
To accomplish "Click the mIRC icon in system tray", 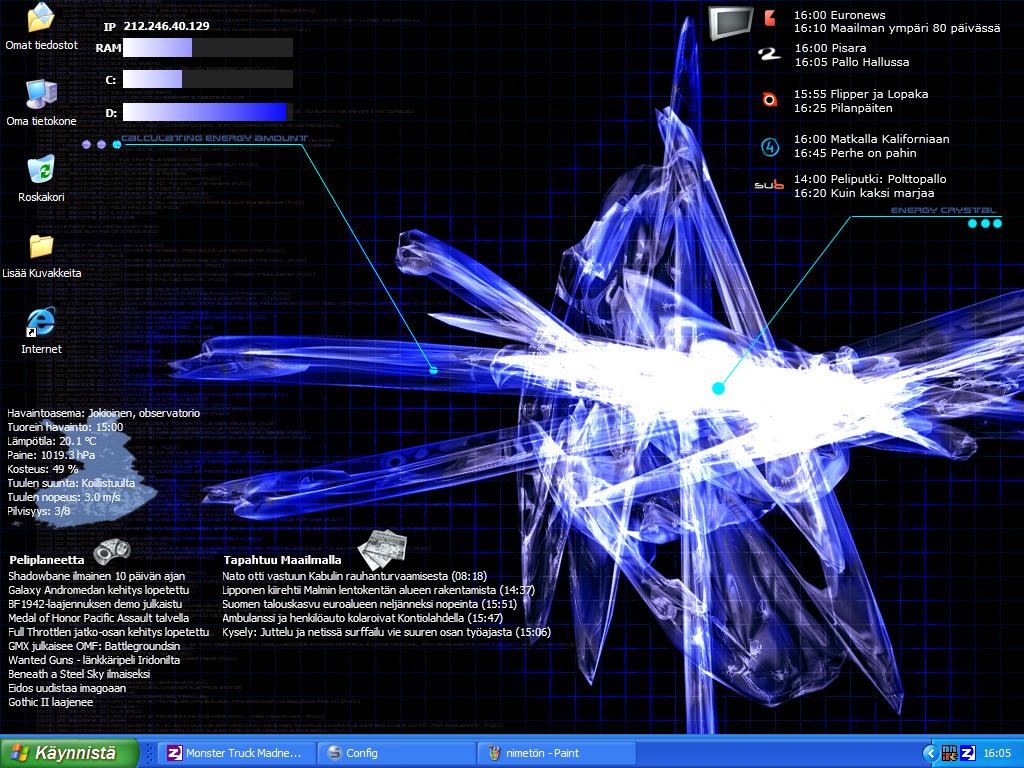I will click(949, 753).
